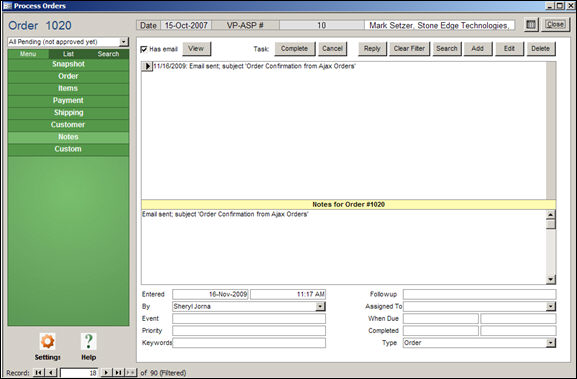Click the Complete task button
Image resolution: width=577 pixels, height=379 pixels.
[294, 49]
